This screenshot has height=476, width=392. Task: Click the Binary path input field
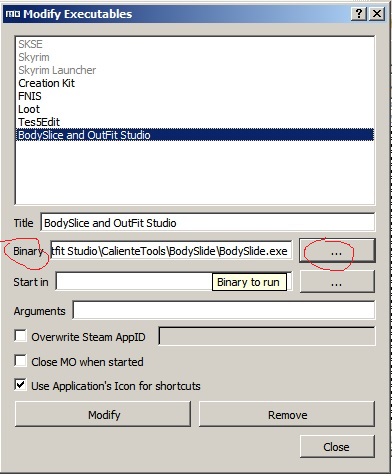tap(171, 251)
